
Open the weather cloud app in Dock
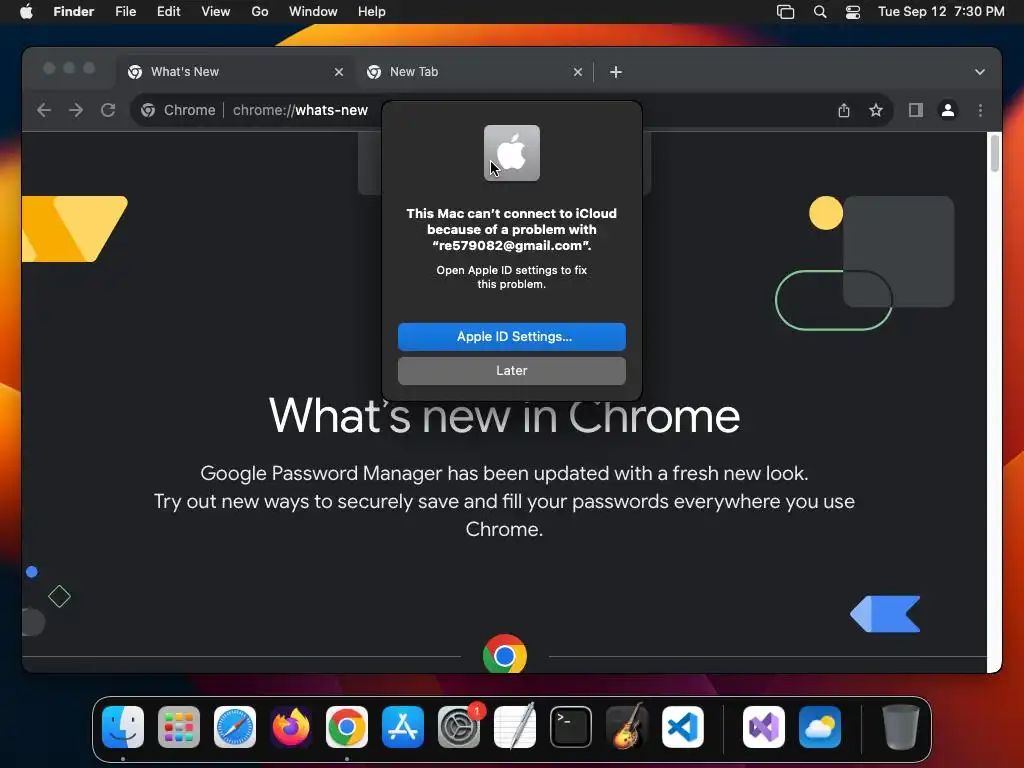(820, 727)
